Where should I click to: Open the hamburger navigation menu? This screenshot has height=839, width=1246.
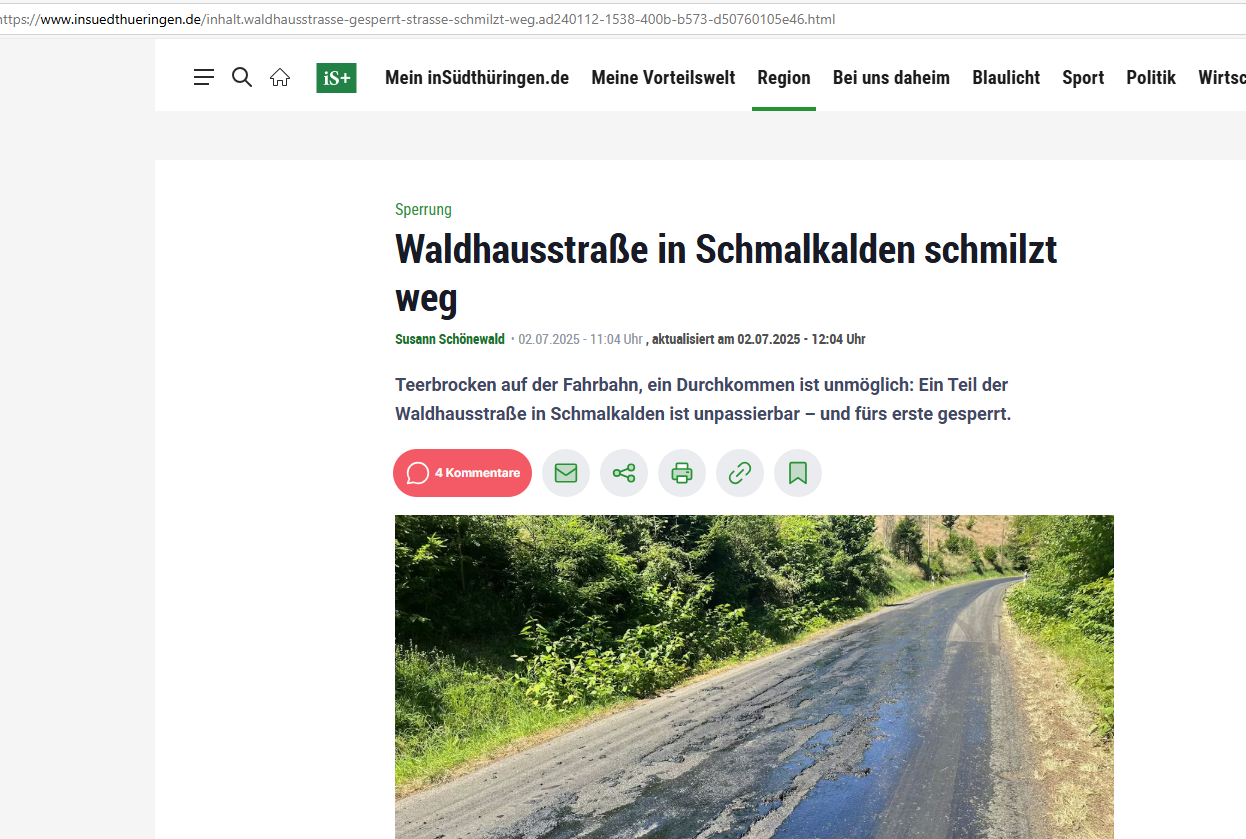coord(204,77)
